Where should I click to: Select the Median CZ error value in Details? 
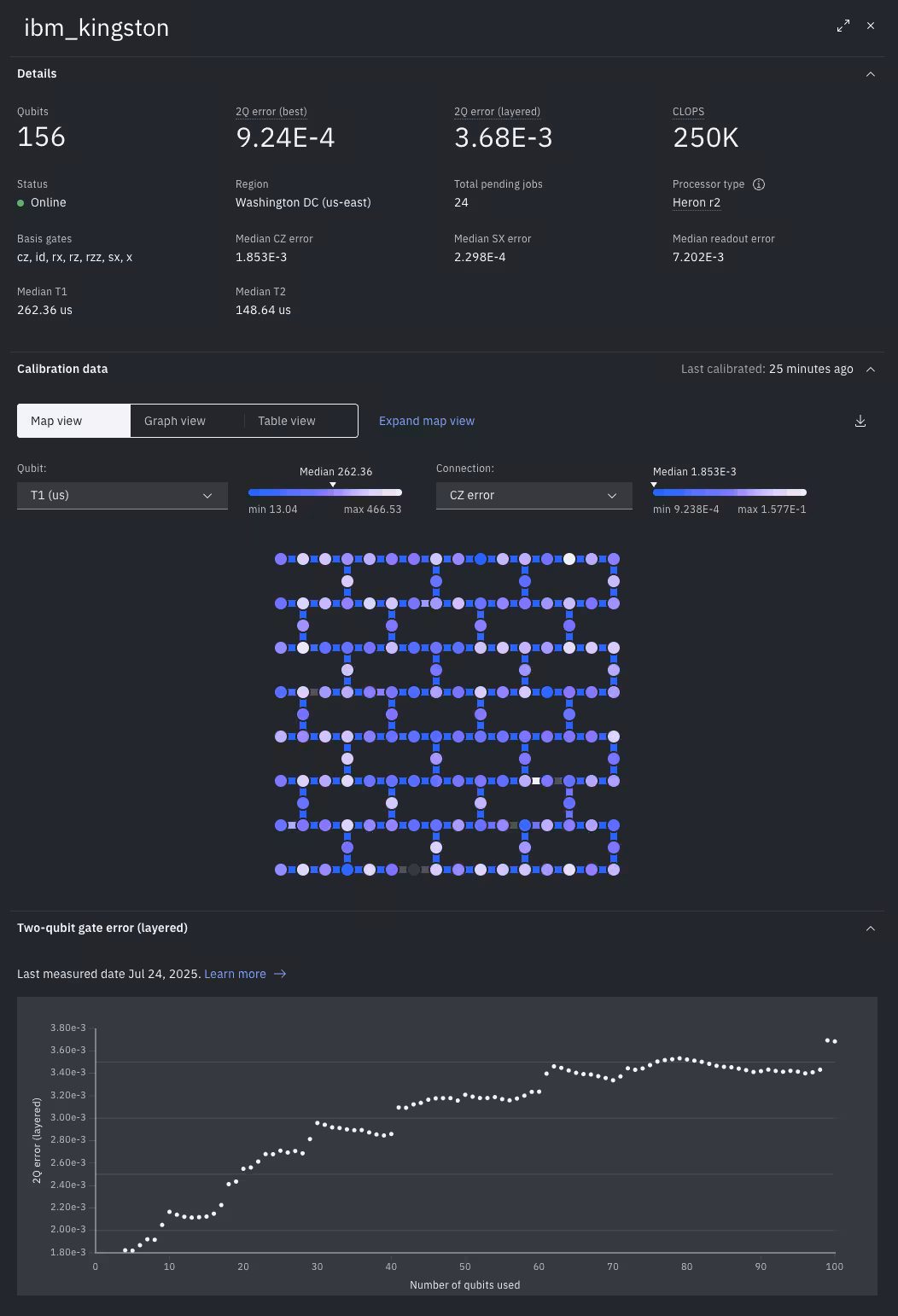(261, 258)
